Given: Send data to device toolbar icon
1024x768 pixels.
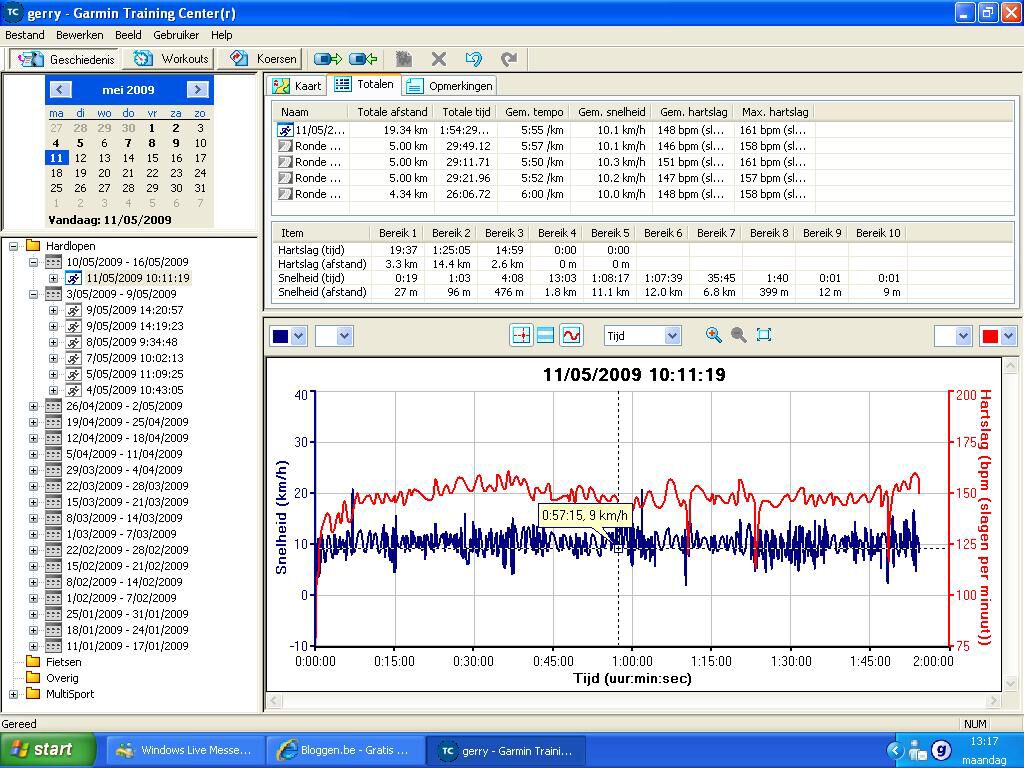Looking at the screenshot, I should click(328, 59).
